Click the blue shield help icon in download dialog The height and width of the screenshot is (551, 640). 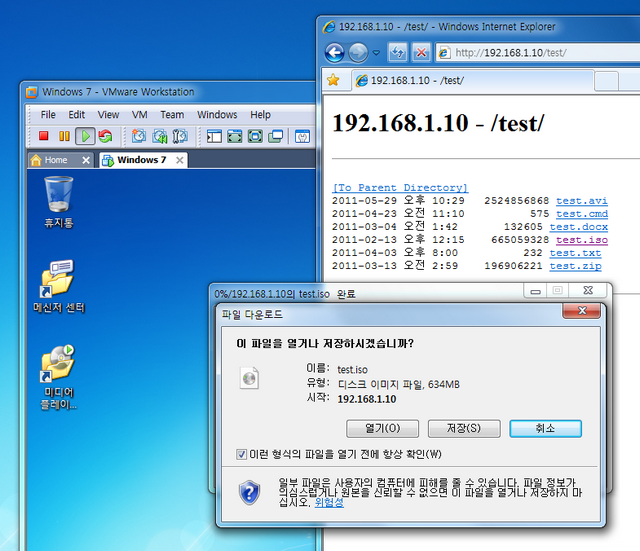pyautogui.click(x=249, y=492)
